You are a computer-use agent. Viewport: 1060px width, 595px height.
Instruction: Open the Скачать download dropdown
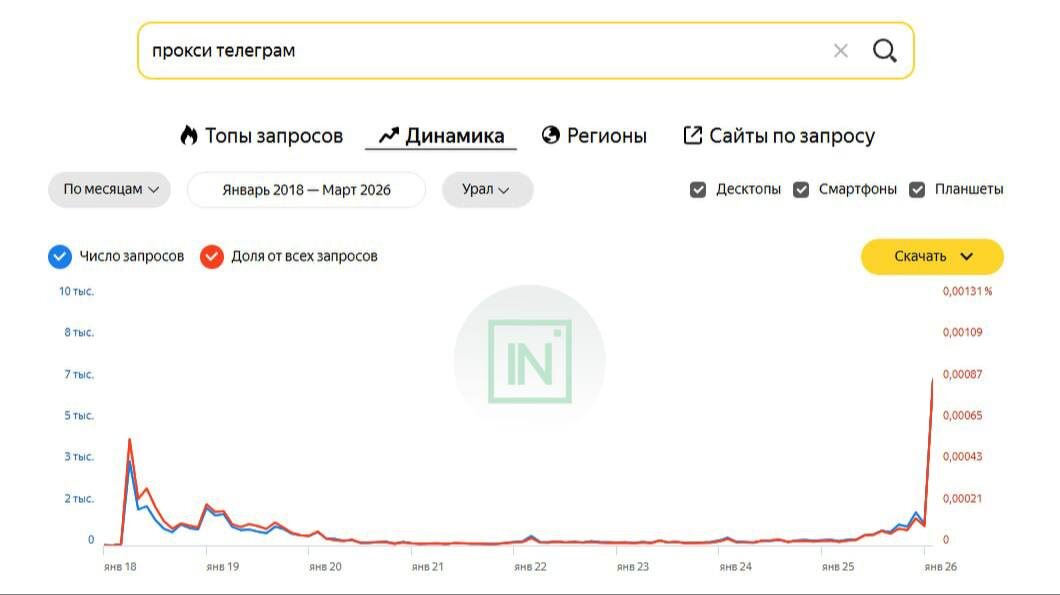(932, 257)
